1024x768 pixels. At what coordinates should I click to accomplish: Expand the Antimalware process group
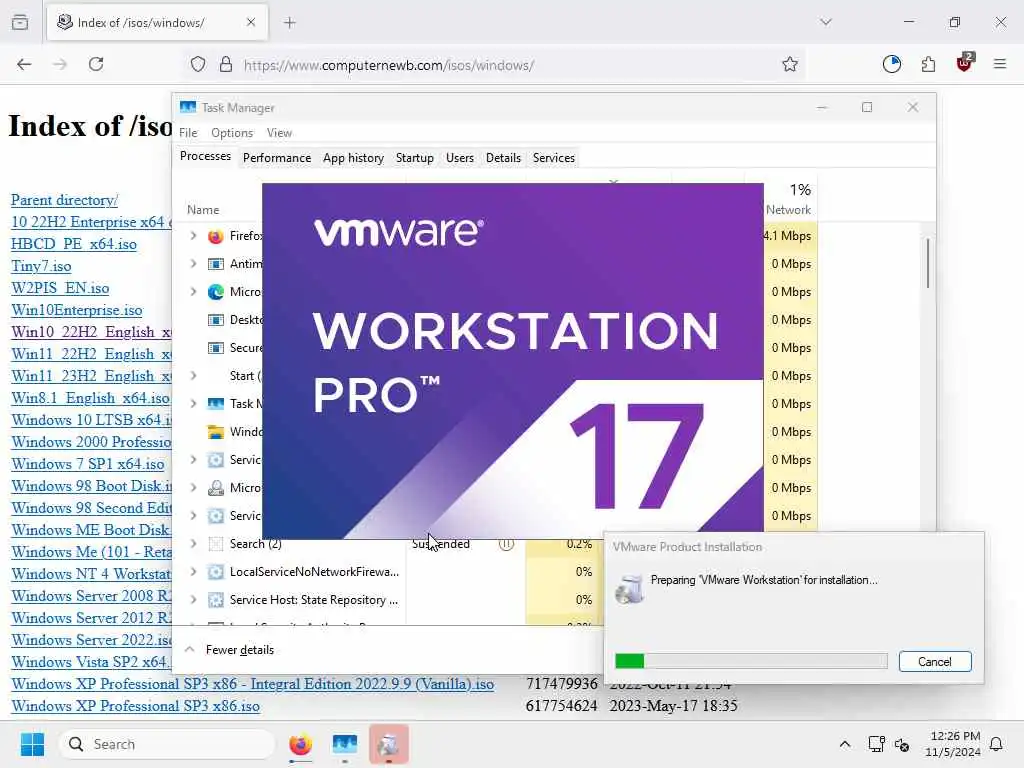tap(193, 264)
